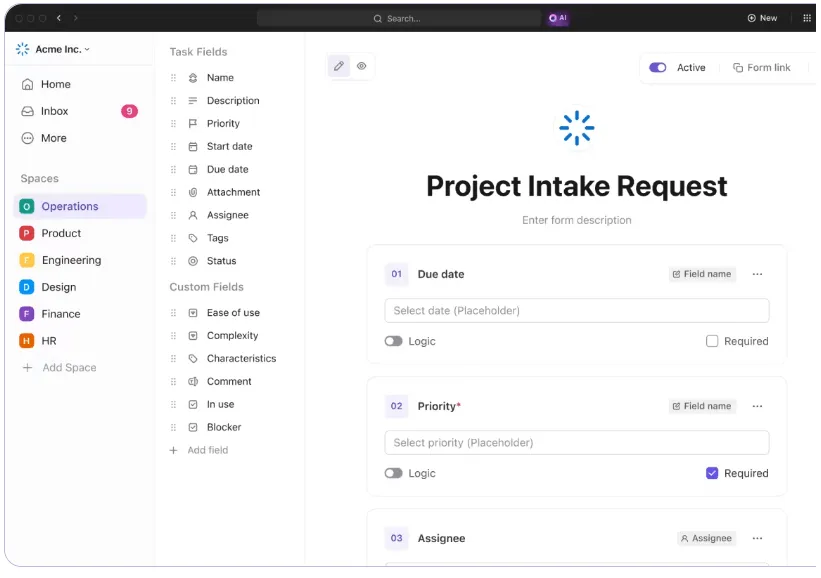Open the Select date placeholder field
Viewport: 821px width, 578px height.
[576, 311]
